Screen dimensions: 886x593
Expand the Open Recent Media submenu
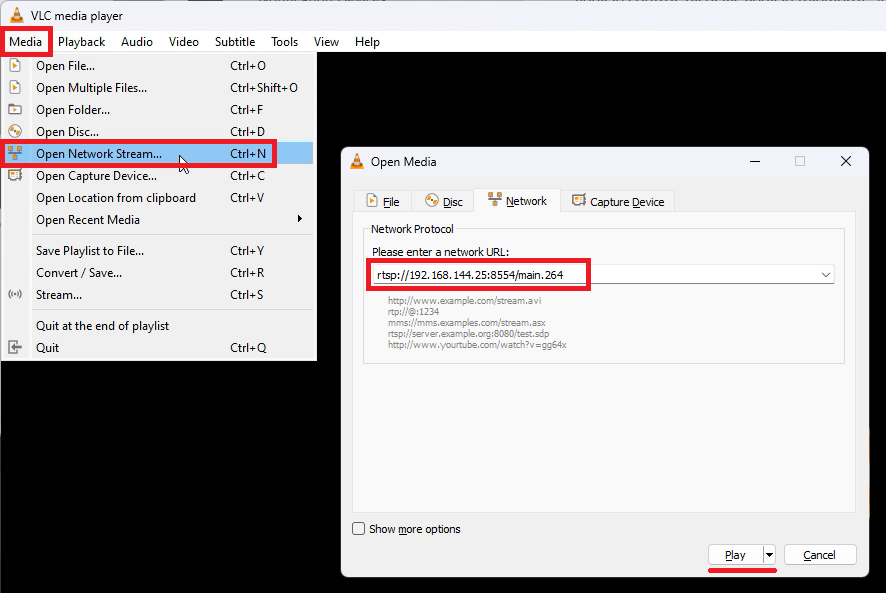click(x=299, y=220)
